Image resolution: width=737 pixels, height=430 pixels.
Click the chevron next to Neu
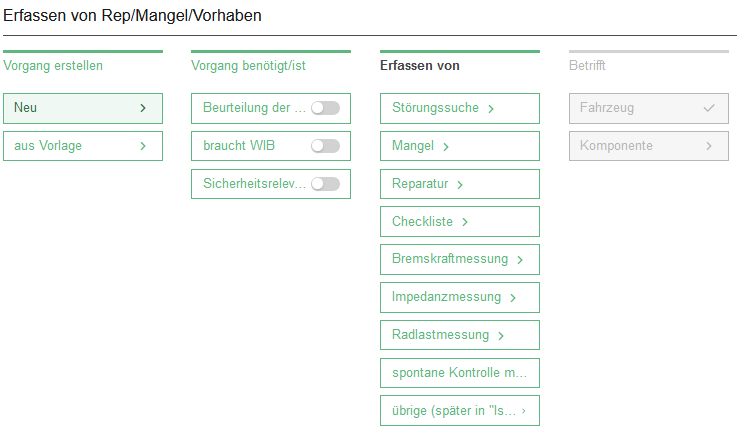(x=143, y=108)
